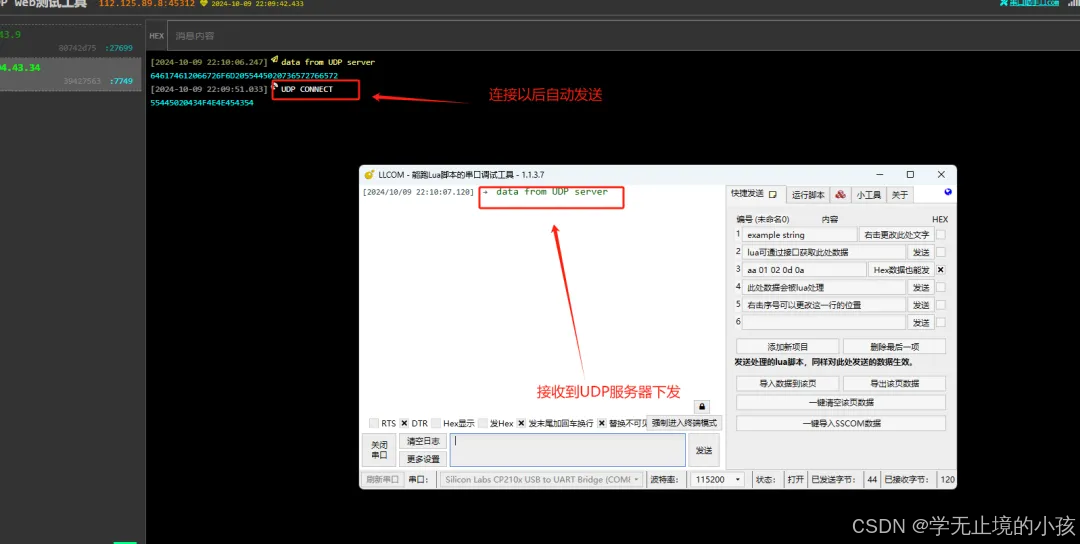Click the note icon on the 快捷发送 tab
The height and width of the screenshot is (544, 1080).
tap(773, 194)
